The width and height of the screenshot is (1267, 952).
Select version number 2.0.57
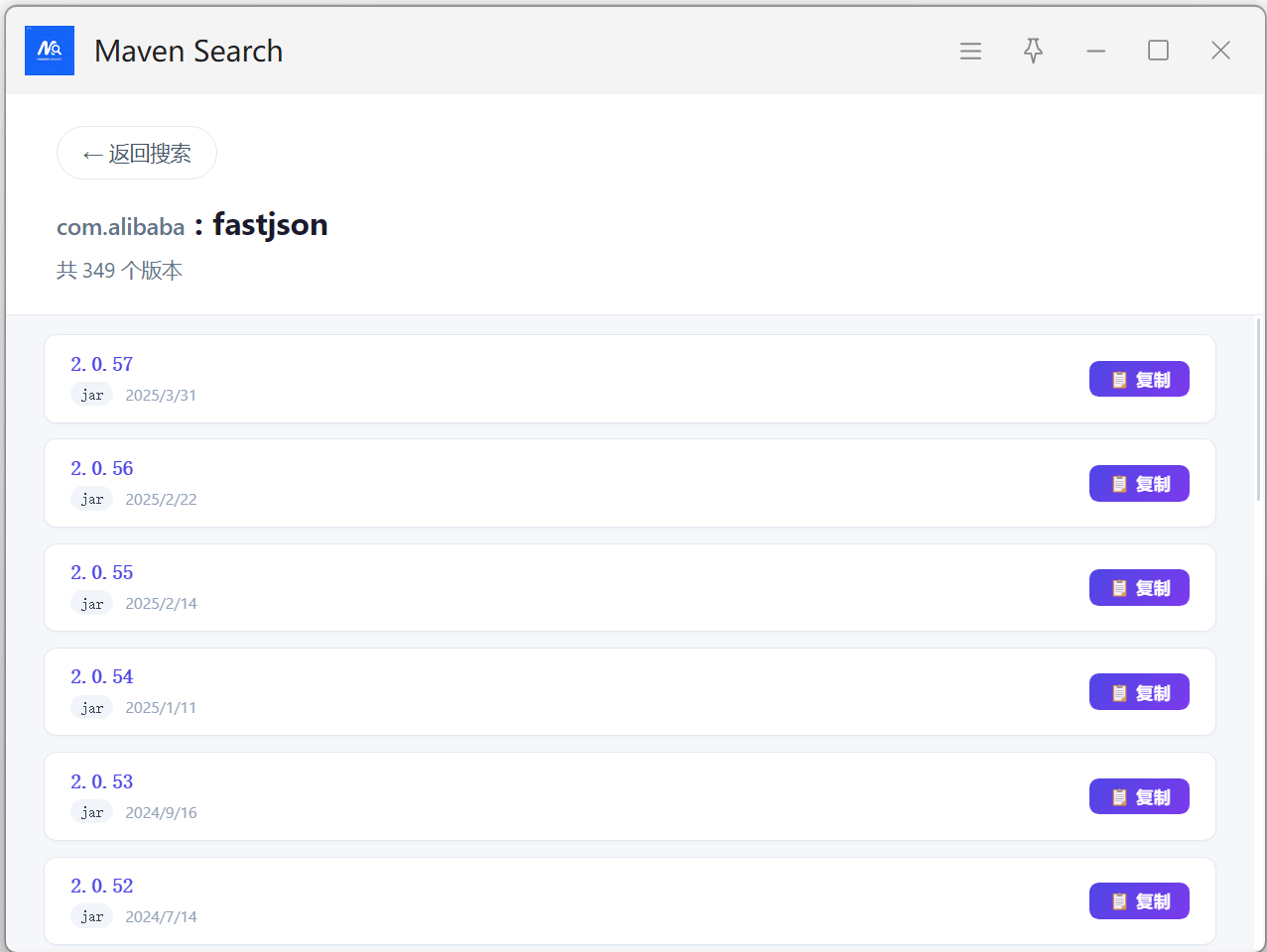101,364
